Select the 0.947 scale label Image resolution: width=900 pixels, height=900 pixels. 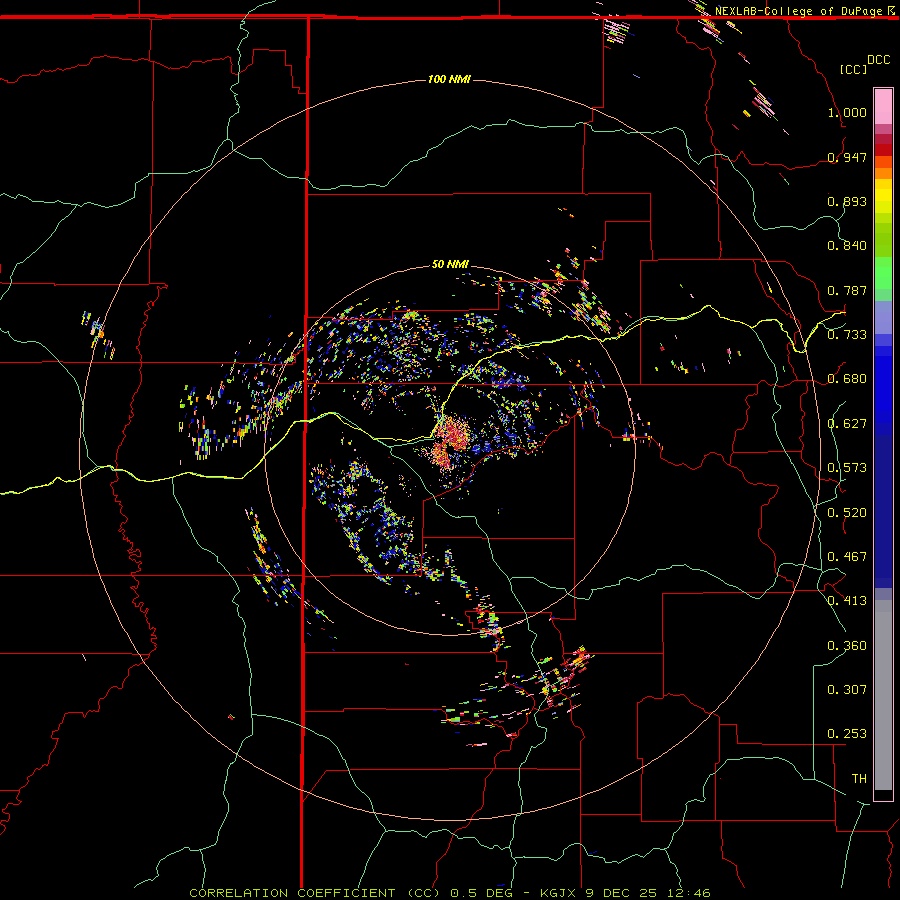click(x=847, y=157)
